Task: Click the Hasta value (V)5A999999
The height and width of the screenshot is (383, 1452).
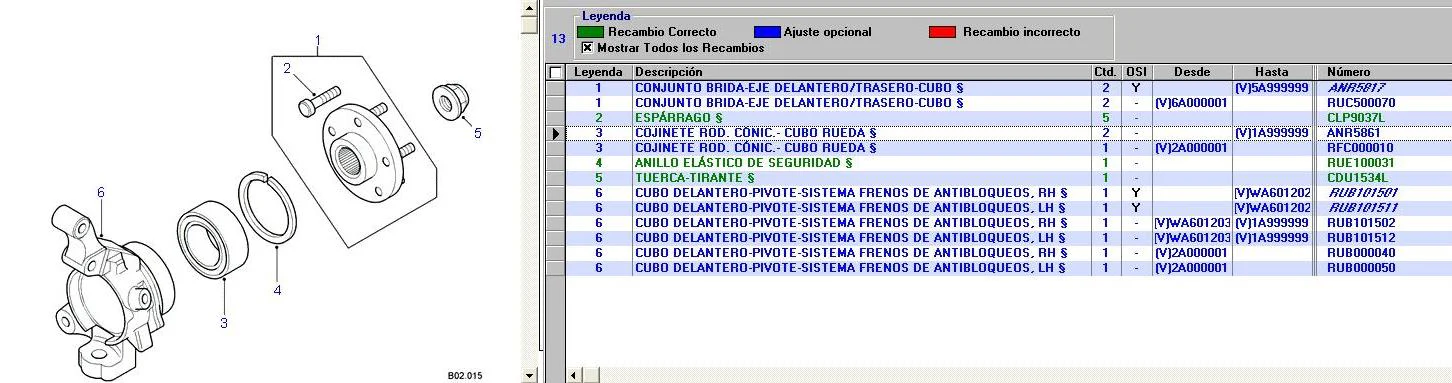Action: pos(1271,88)
